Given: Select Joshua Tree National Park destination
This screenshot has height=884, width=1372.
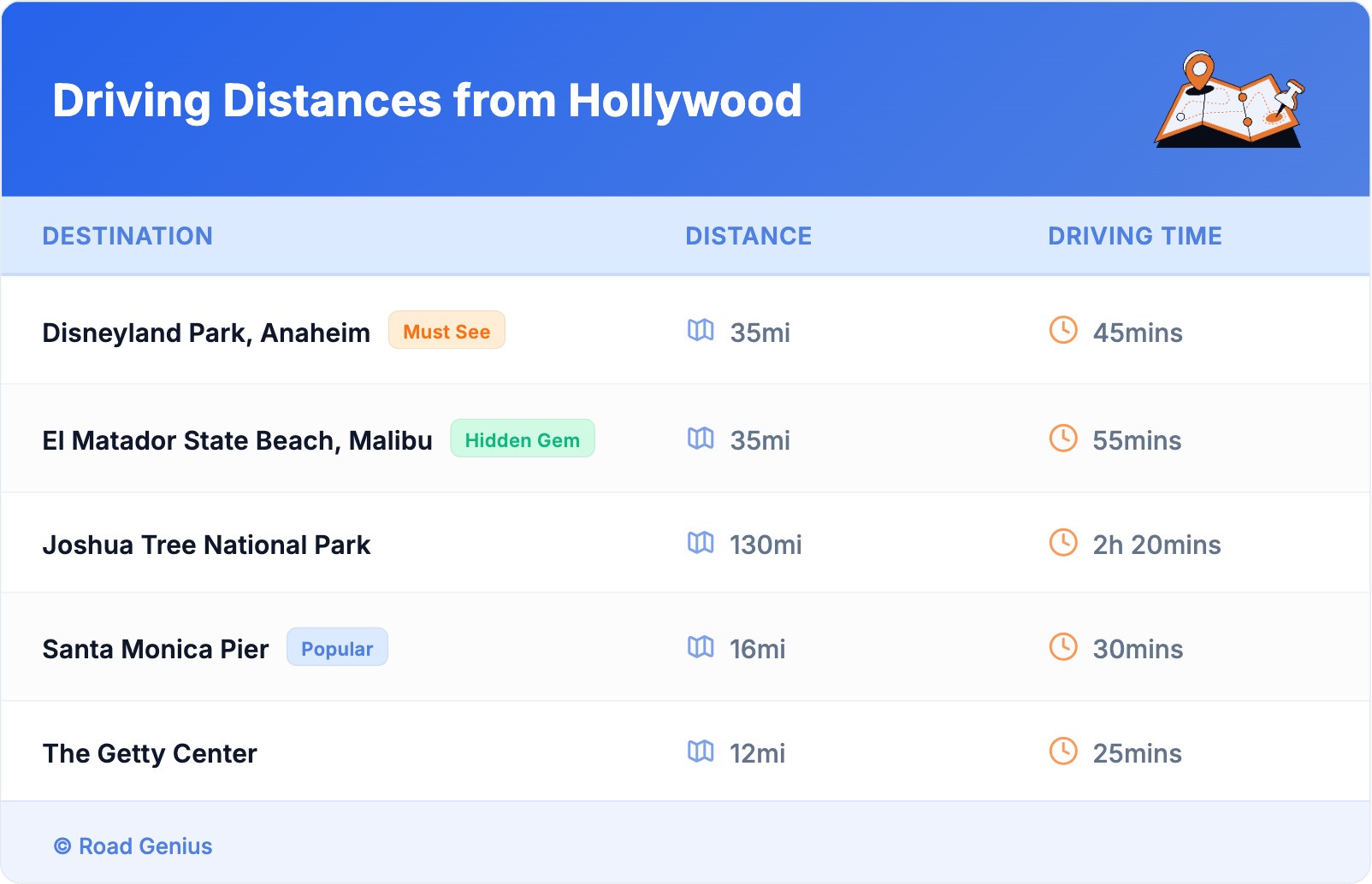Looking at the screenshot, I should pyautogui.click(x=206, y=545).
